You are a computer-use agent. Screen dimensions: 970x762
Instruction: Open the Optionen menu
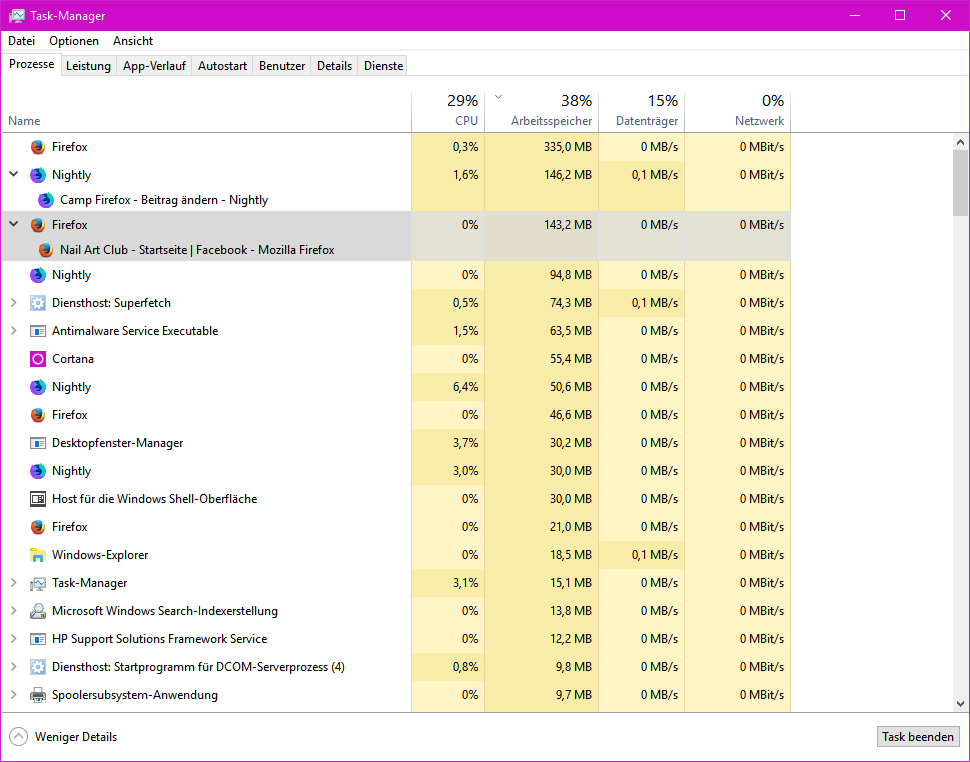[74, 41]
